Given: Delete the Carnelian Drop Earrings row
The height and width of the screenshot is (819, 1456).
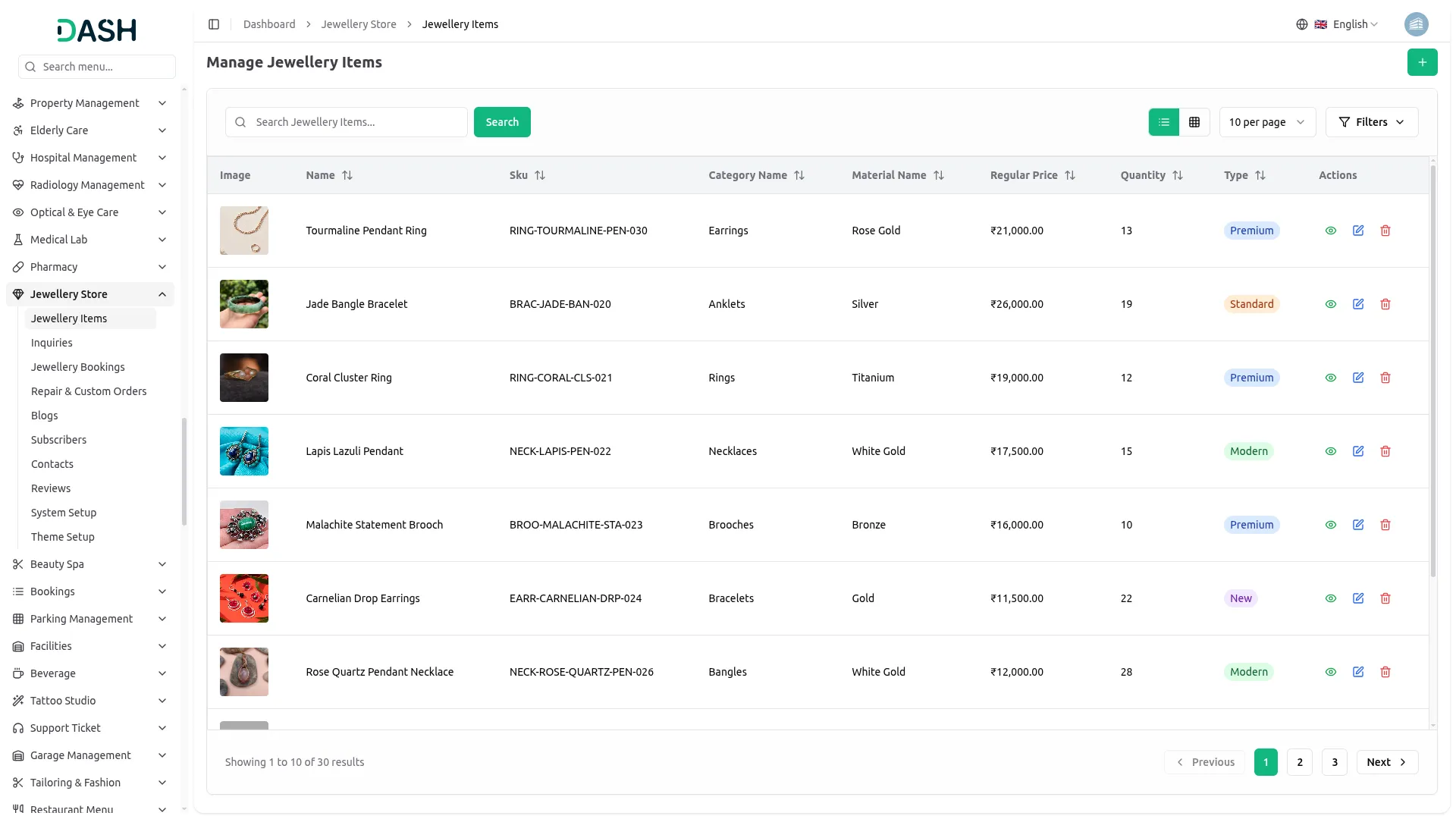Looking at the screenshot, I should click(1385, 598).
